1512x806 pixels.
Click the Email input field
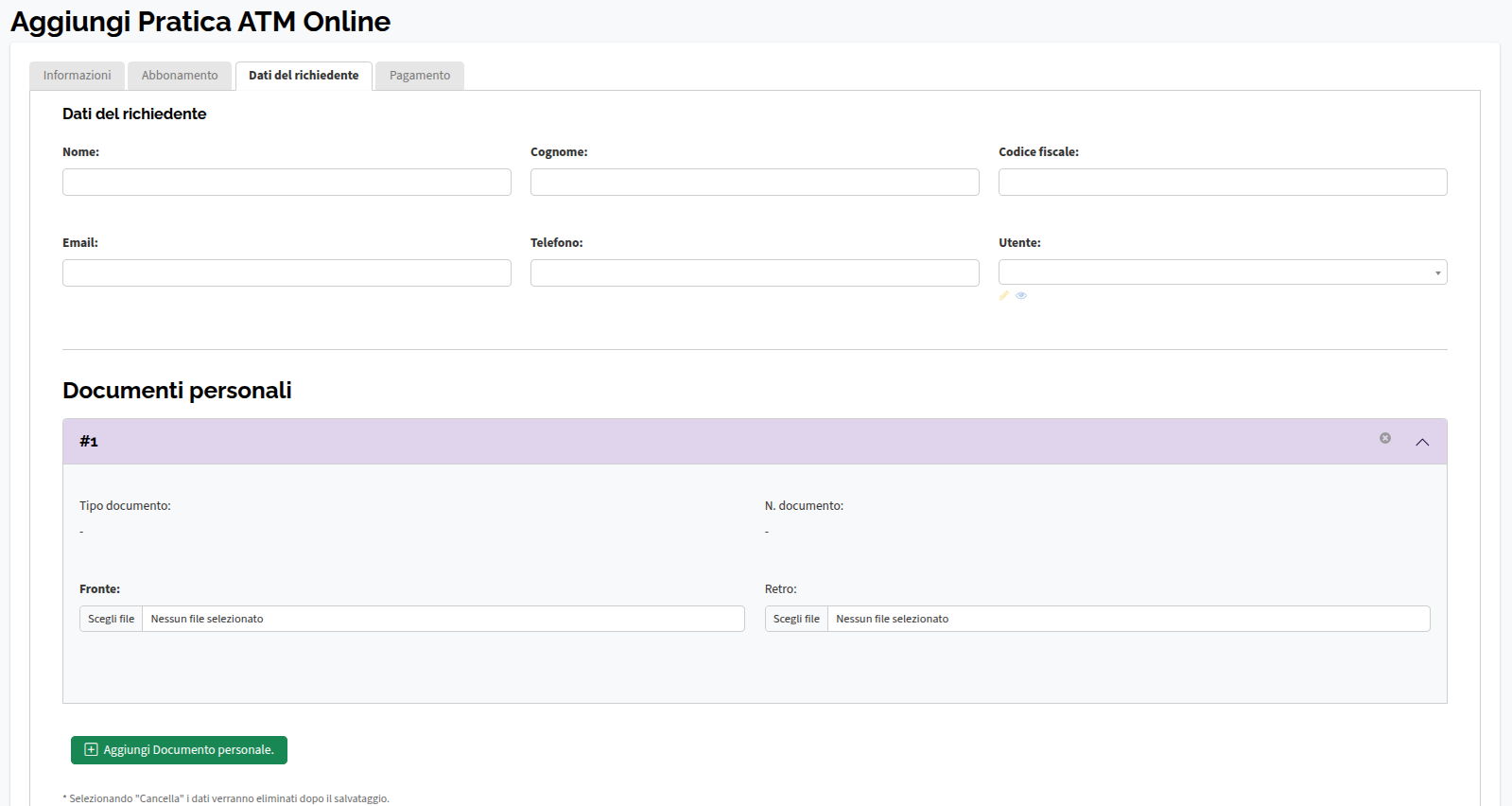[287, 273]
